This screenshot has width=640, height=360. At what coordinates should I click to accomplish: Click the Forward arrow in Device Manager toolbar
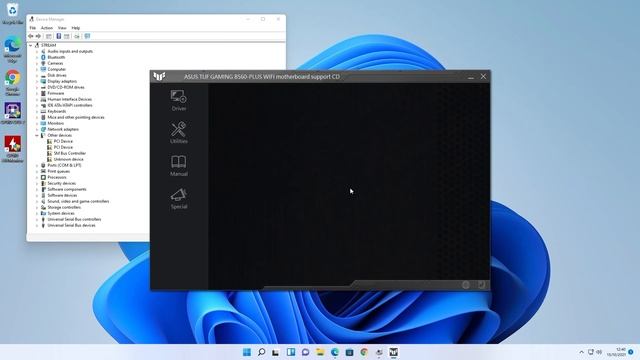(38, 36)
